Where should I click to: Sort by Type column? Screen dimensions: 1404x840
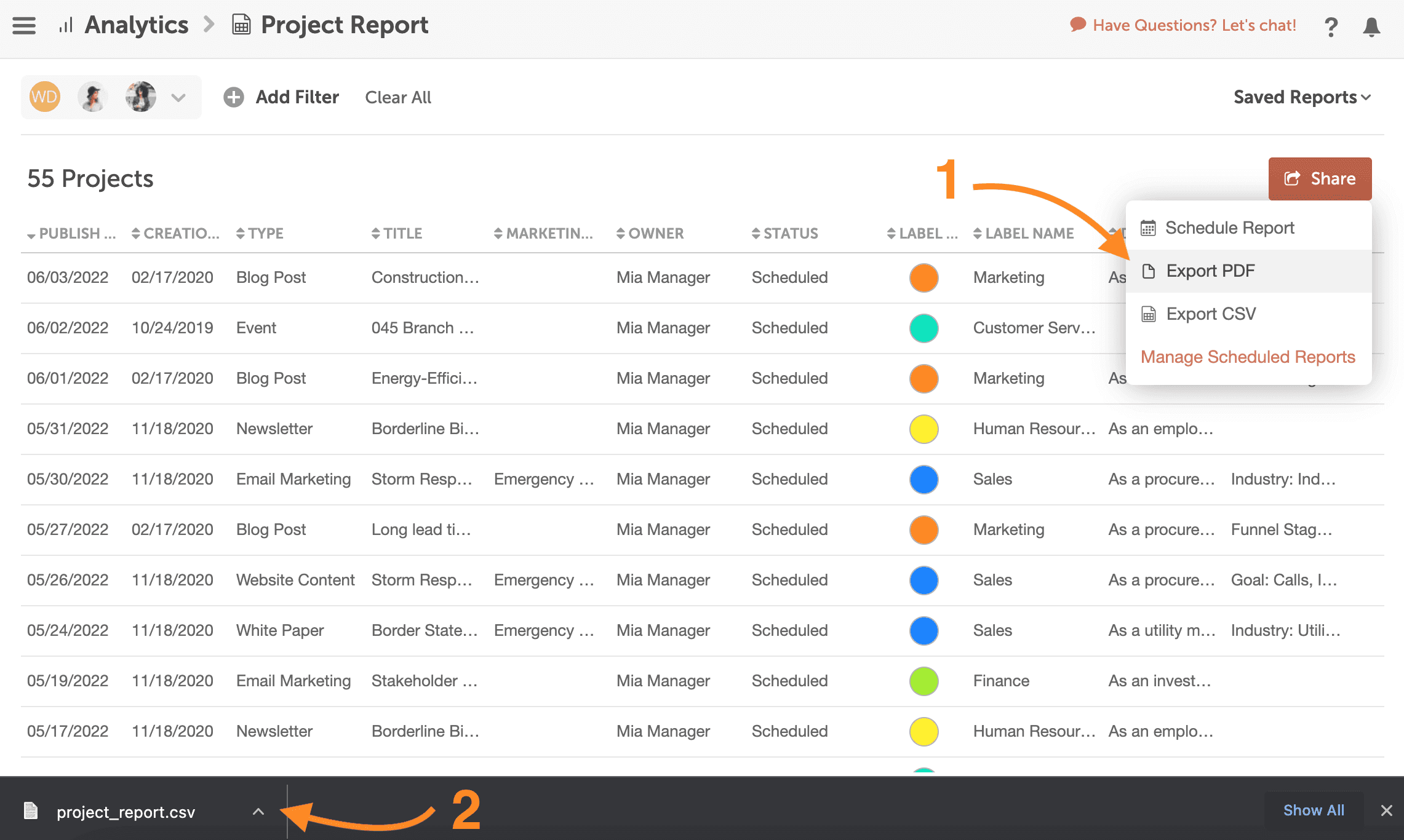coord(260,234)
